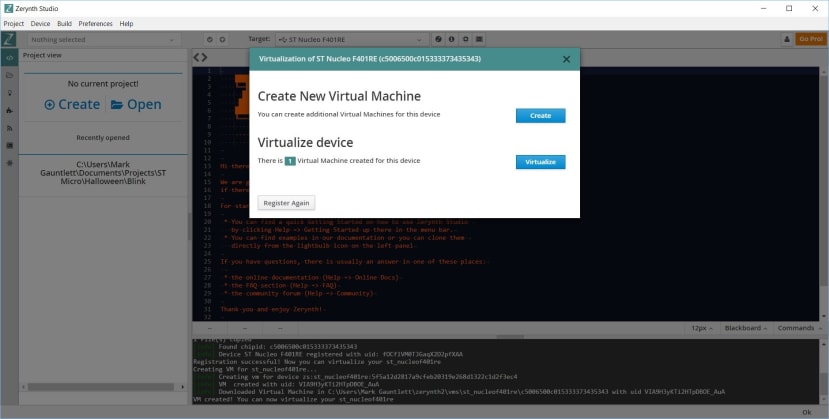Click the editor-console splitter handle

510,336
